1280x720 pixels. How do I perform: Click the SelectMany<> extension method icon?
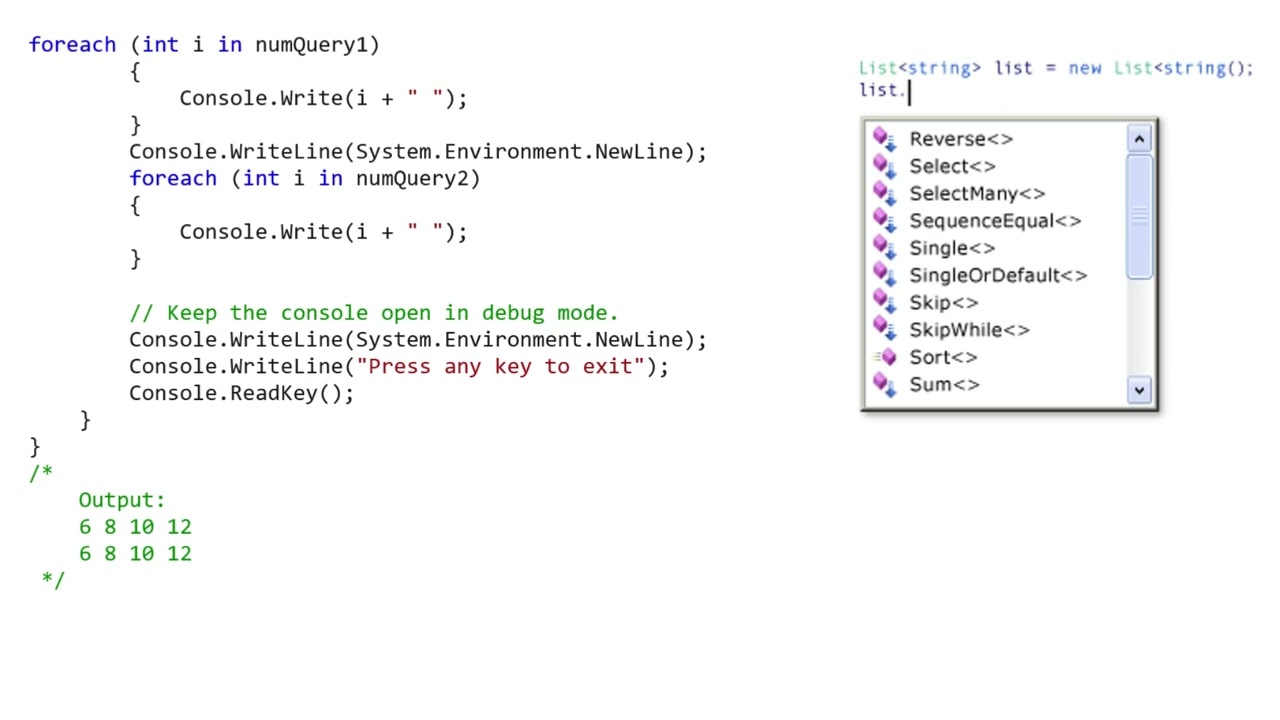click(884, 193)
